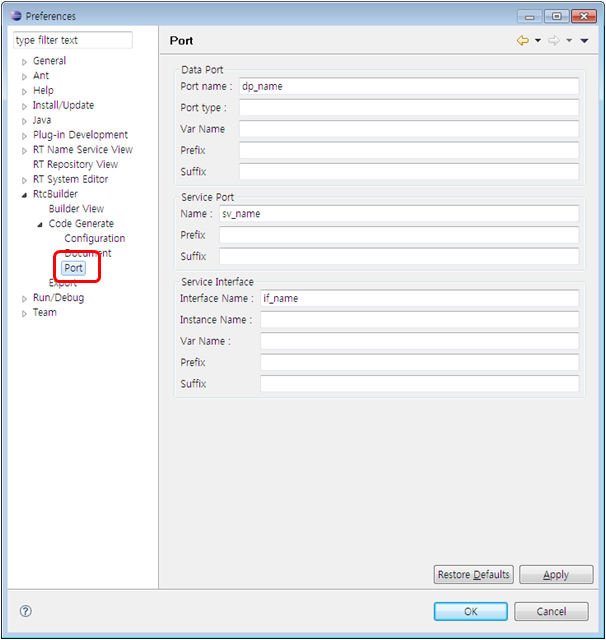Expand the General tree node
Image resolution: width=606 pixels, height=640 pixels.
point(25,61)
